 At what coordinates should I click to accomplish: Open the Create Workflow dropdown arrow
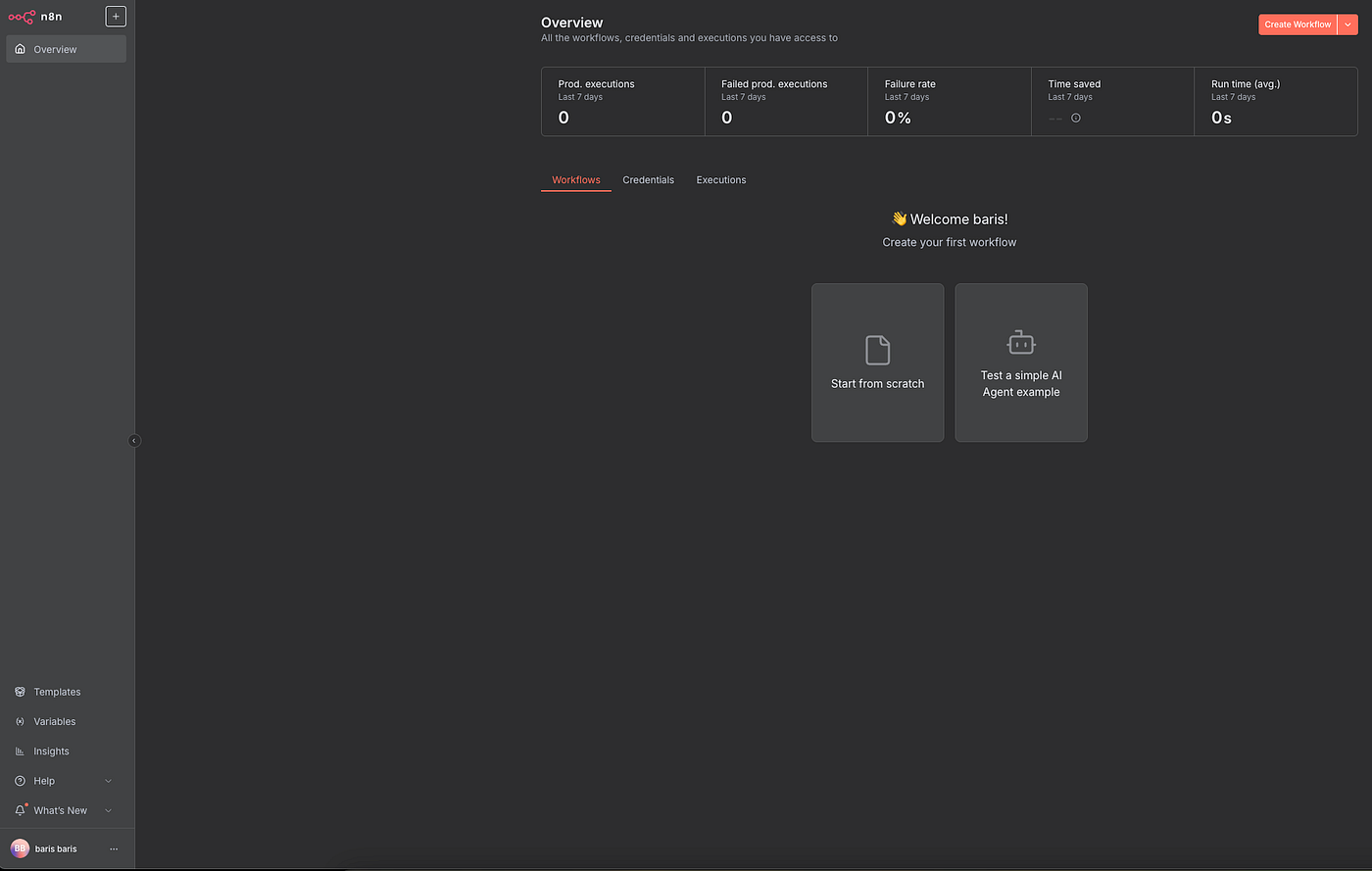point(1347,24)
